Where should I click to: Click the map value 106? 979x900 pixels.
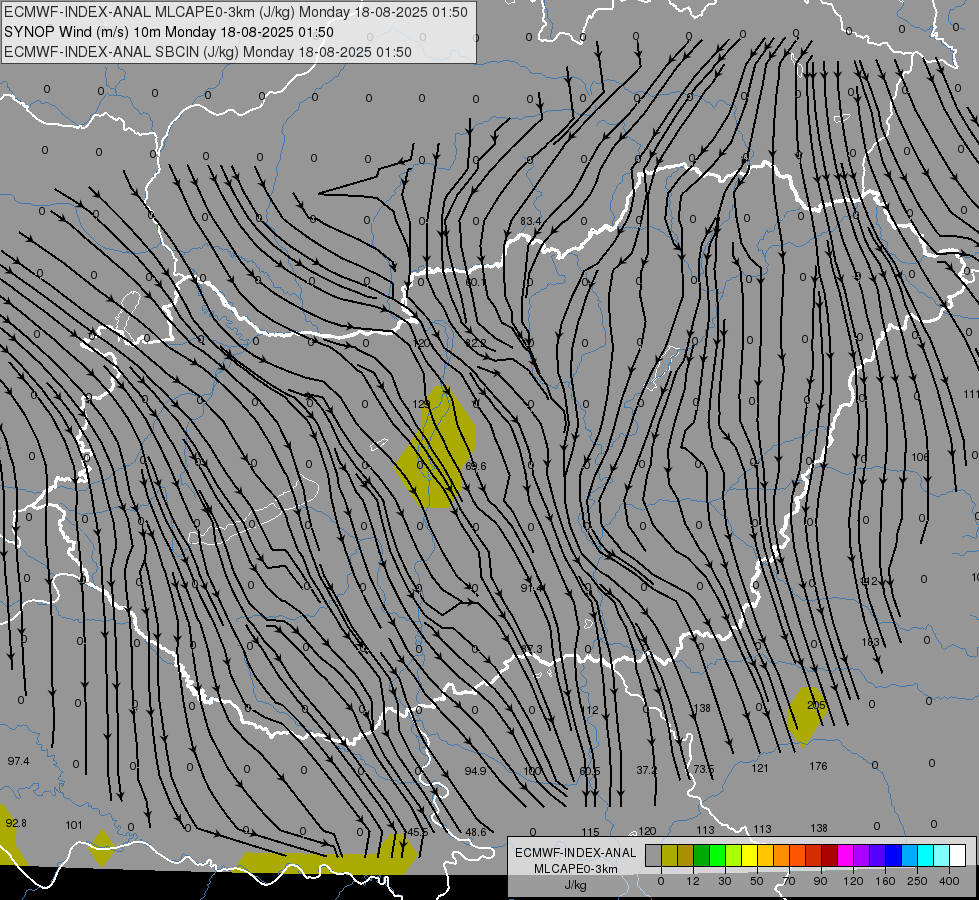click(x=920, y=457)
